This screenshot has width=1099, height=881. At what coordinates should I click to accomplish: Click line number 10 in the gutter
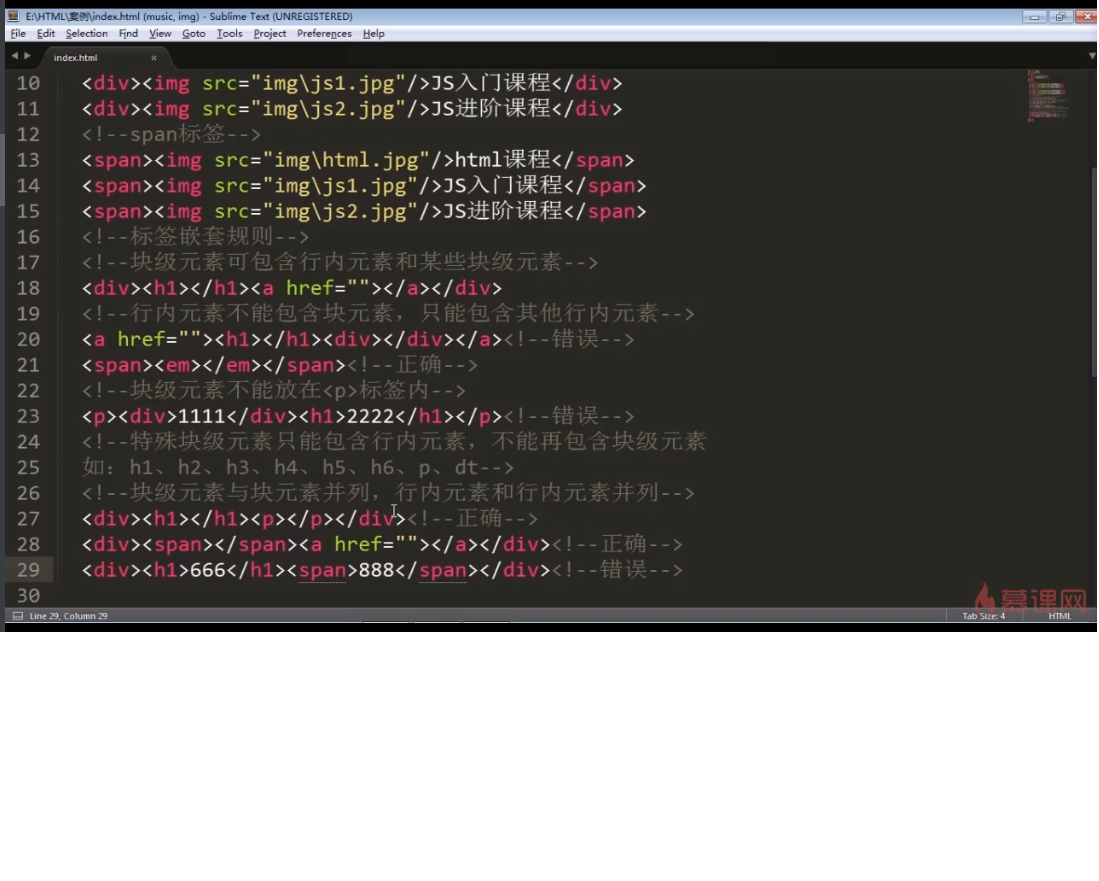28,83
